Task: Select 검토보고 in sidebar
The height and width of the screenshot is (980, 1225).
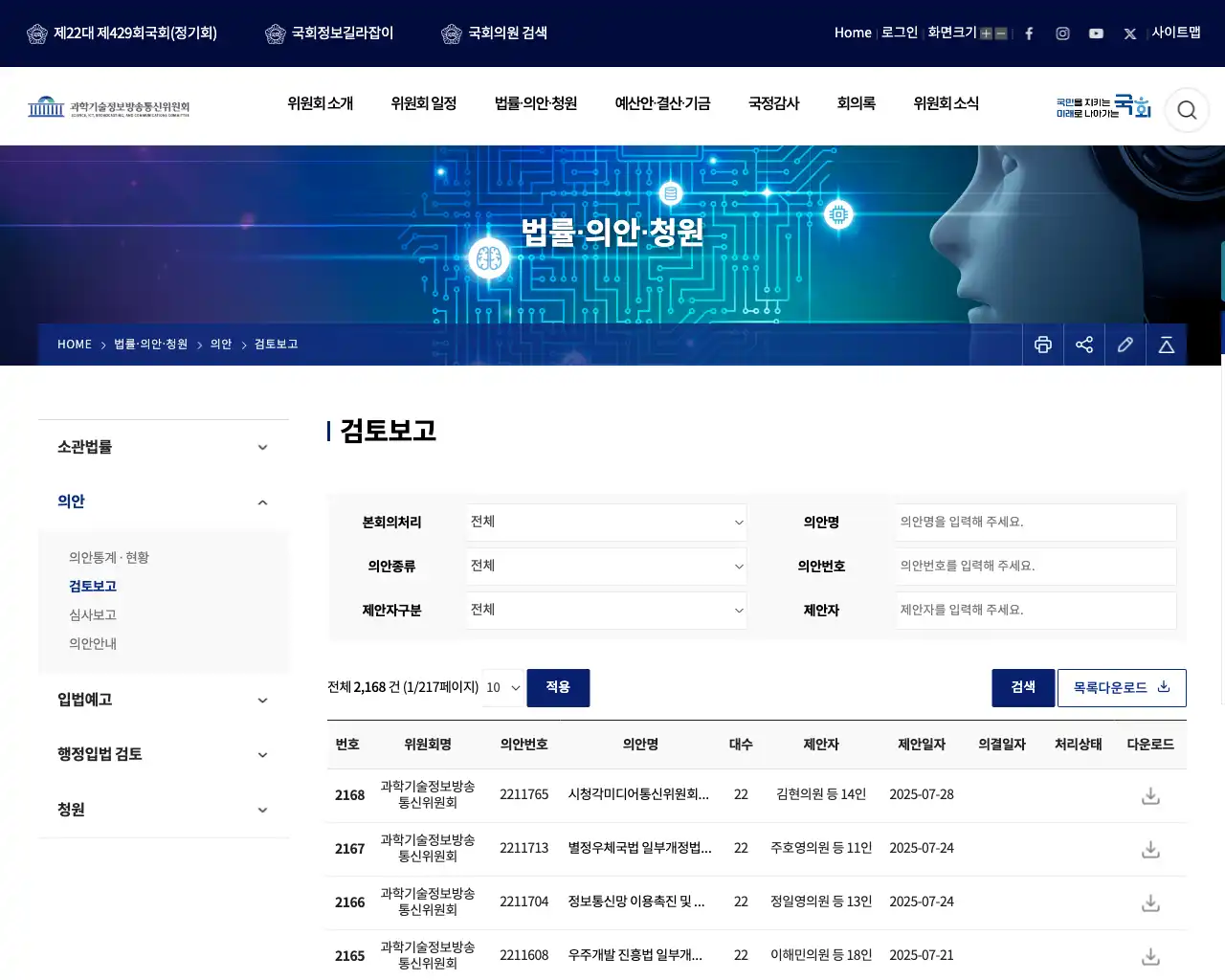Action: [x=93, y=587]
